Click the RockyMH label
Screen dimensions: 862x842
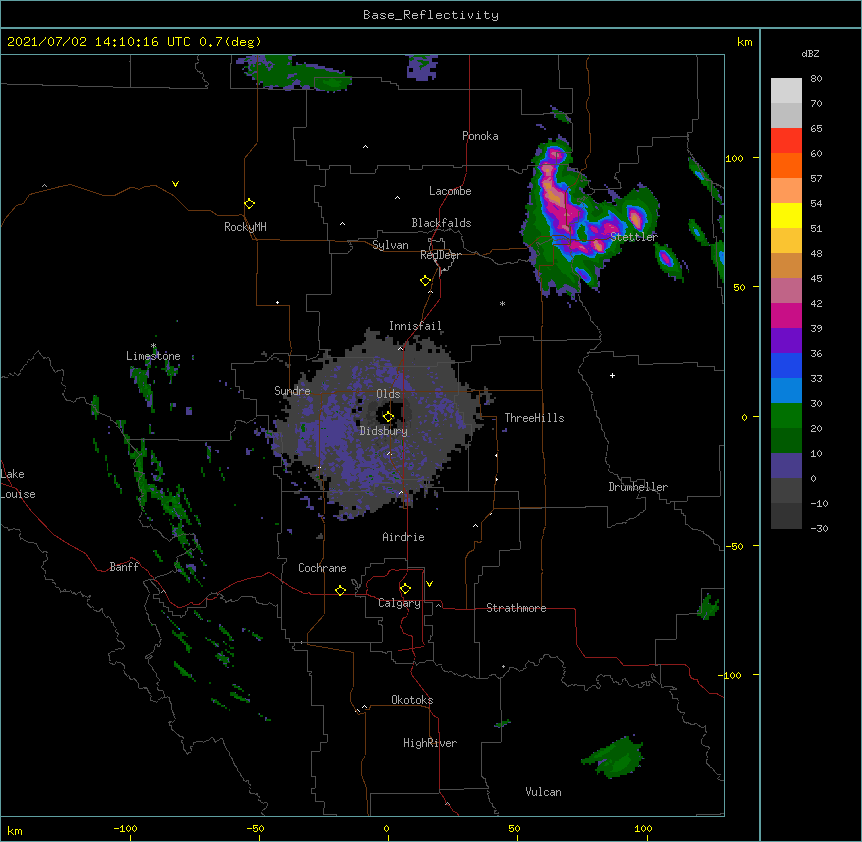coord(245,227)
